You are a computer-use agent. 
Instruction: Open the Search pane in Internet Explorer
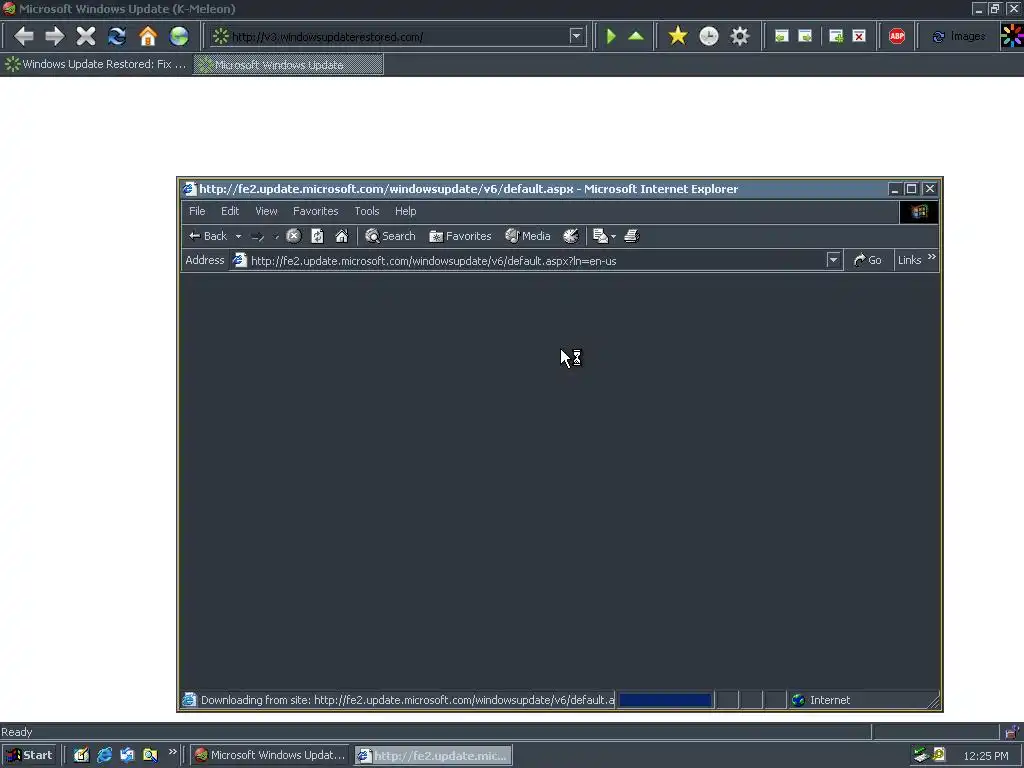tap(391, 236)
